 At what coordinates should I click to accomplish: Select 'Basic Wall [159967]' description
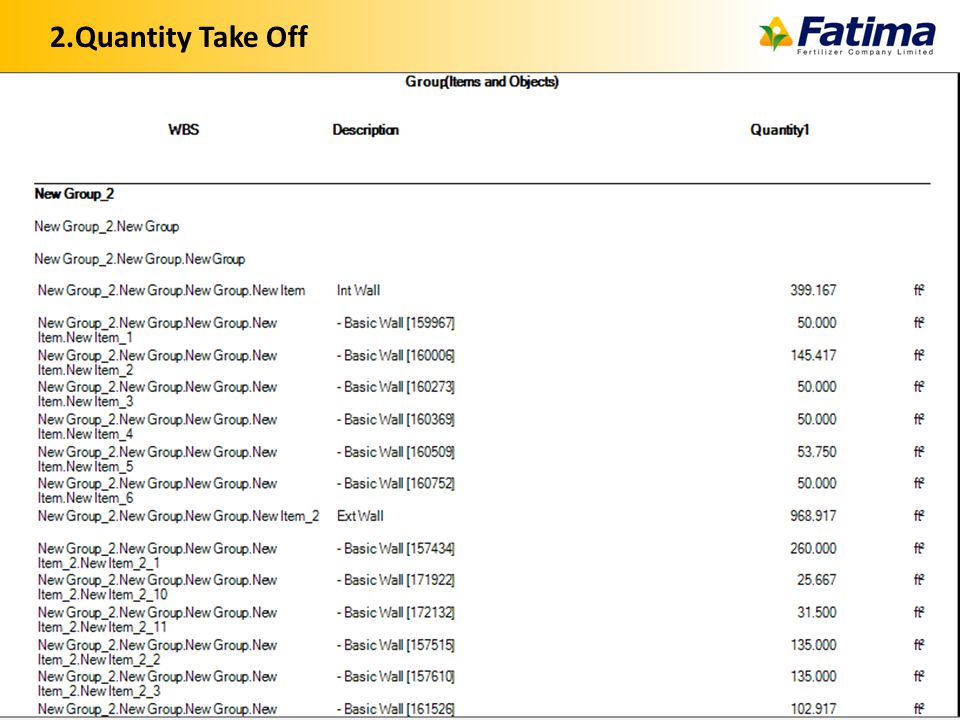[x=396, y=323]
